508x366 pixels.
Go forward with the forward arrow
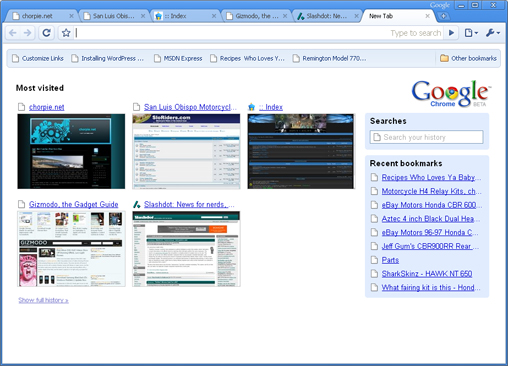[28, 33]
